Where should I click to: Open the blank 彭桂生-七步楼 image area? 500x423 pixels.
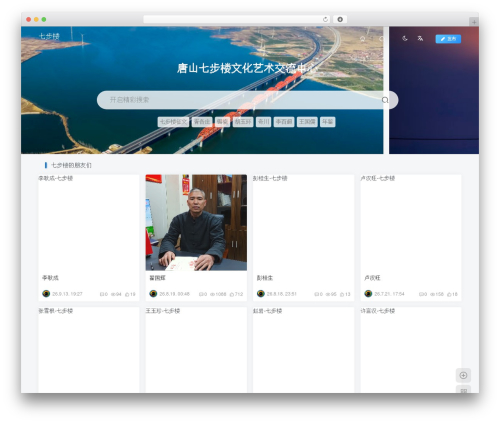(x=303, y=222)
